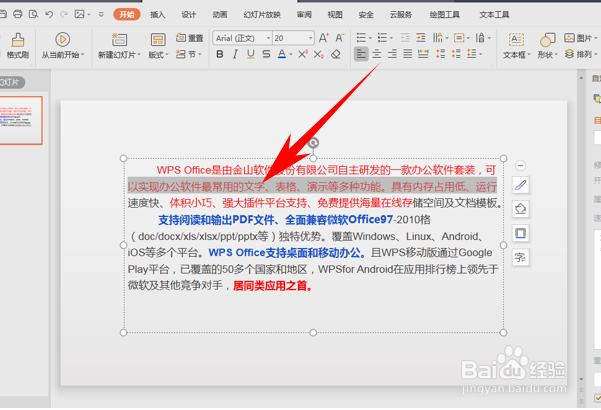
Task: Toggle distributed alignment for the paragraph
Action: tap(423, 54)
